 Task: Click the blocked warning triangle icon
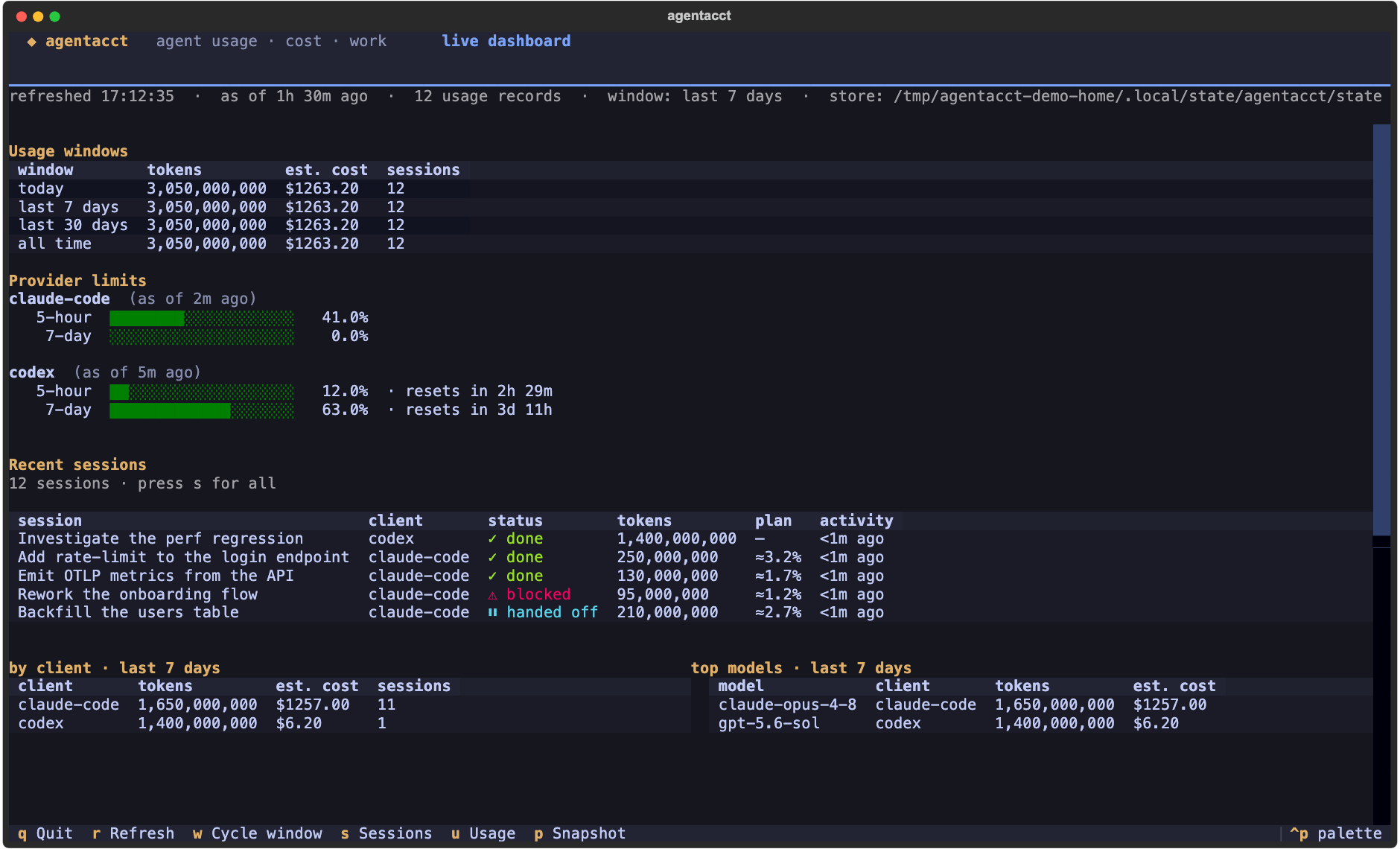point(492,595)
